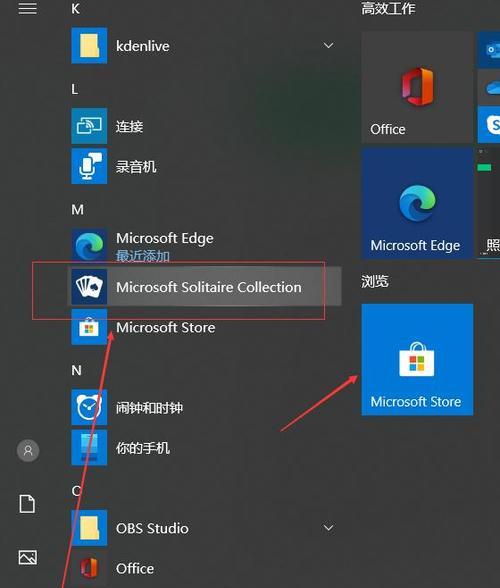Open the 录音机 voice recorder icon

[x=89, y=166]
